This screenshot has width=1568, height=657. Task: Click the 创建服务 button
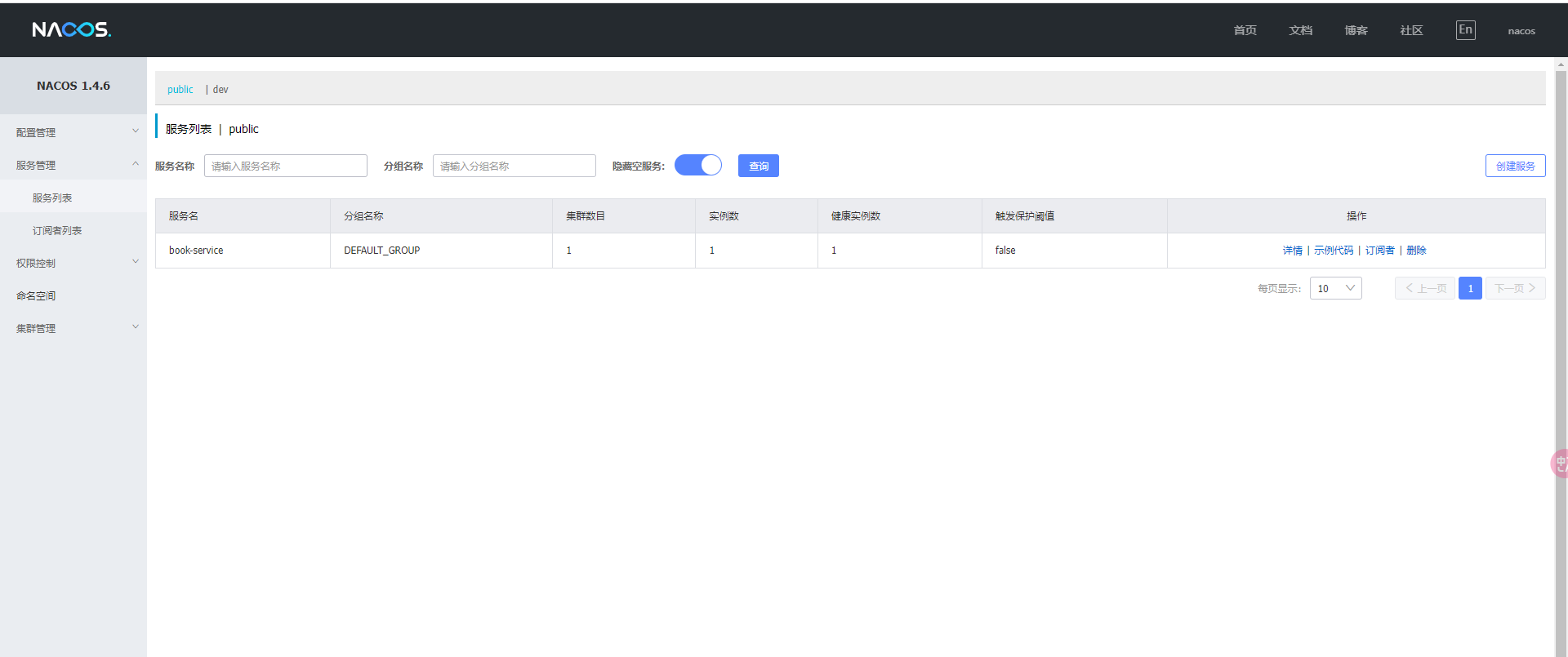pos(1515,166)
